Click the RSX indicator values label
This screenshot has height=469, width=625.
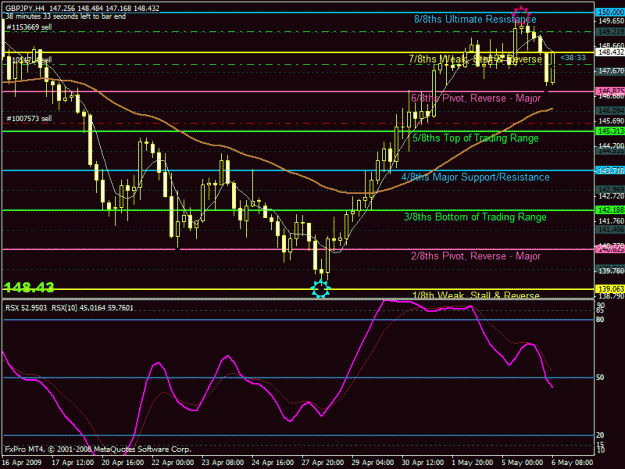point(69,308)
